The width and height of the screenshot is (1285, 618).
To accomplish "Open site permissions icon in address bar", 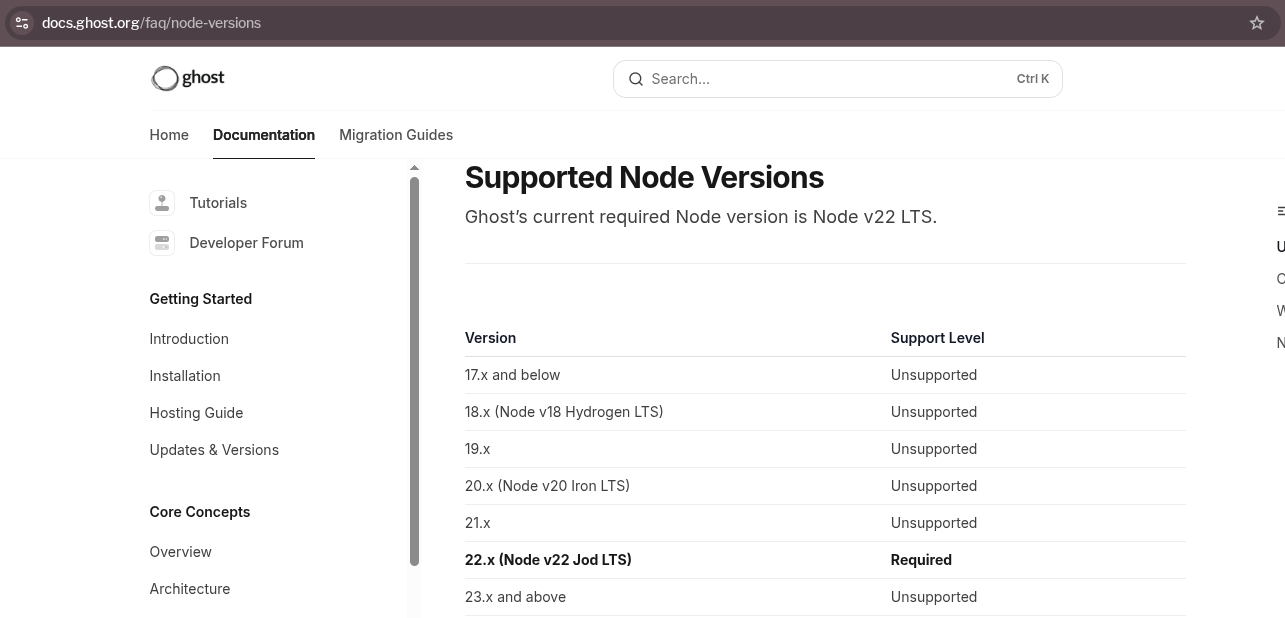I will pos(21,22).
